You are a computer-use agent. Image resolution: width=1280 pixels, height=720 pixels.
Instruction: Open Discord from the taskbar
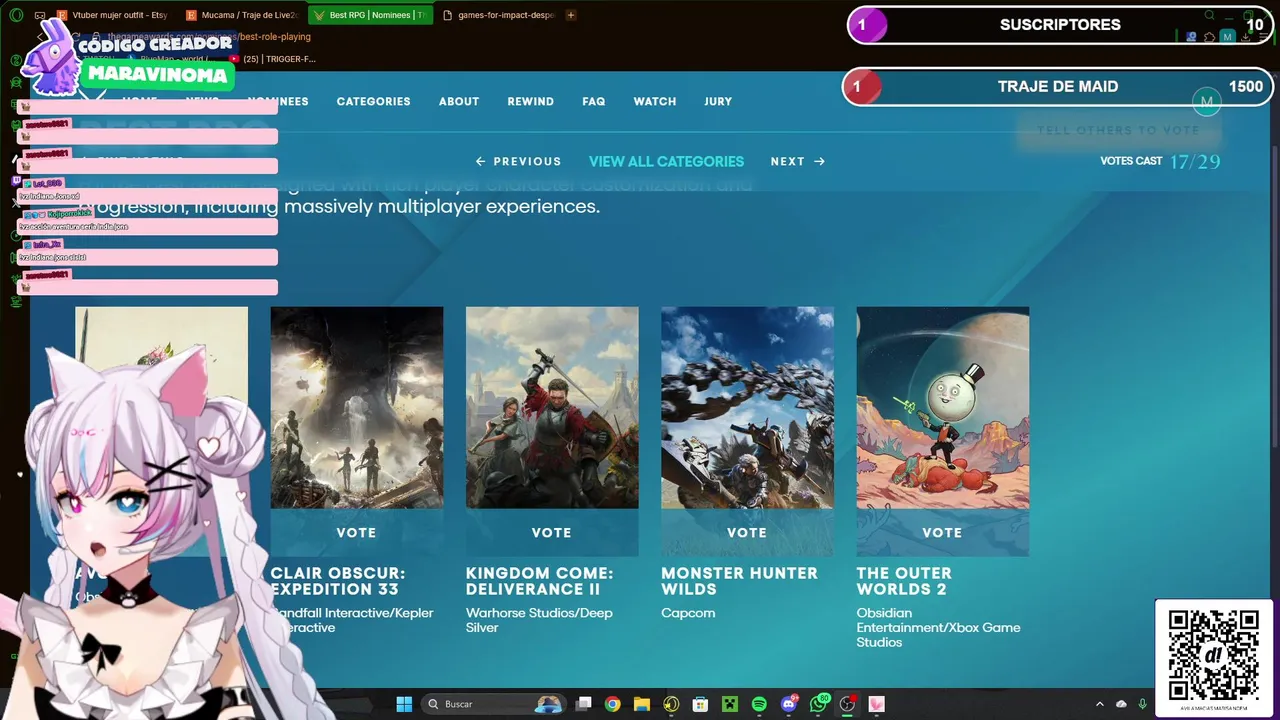click(789, 704)
